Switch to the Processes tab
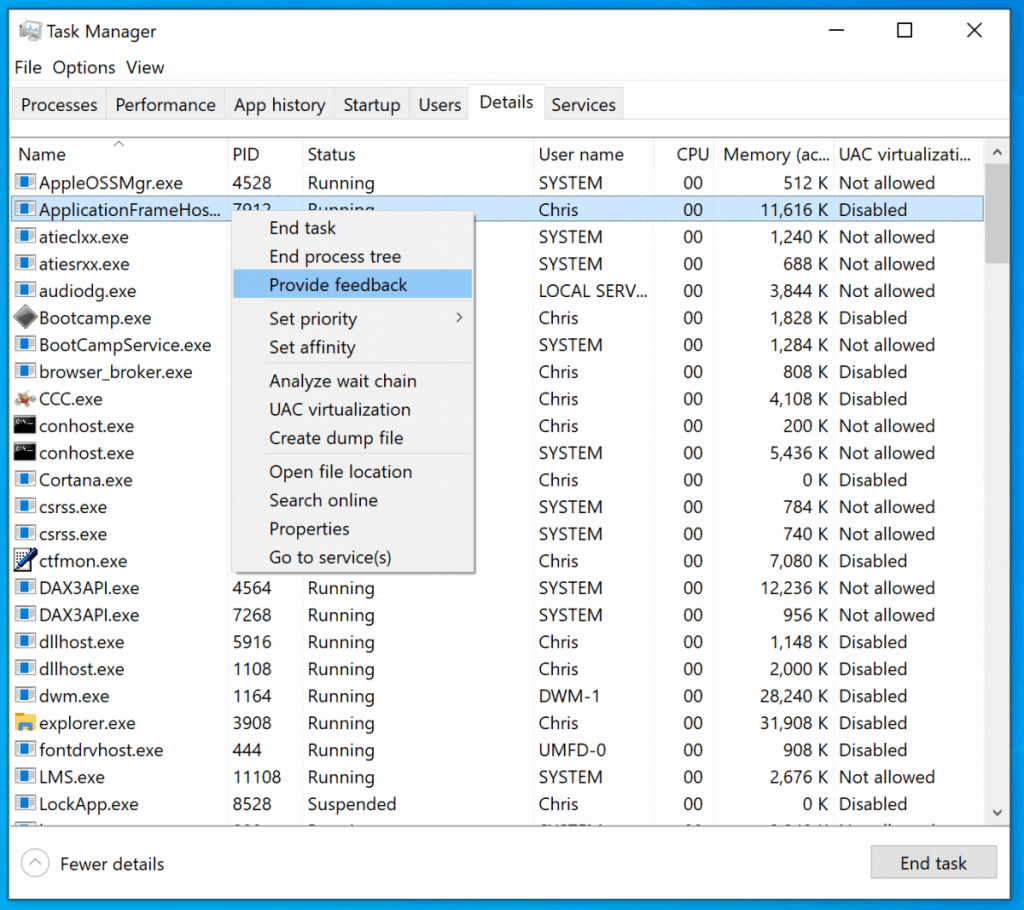This screenshot has width=1024, height=910. pyautogui.click(x=59, y=105)
